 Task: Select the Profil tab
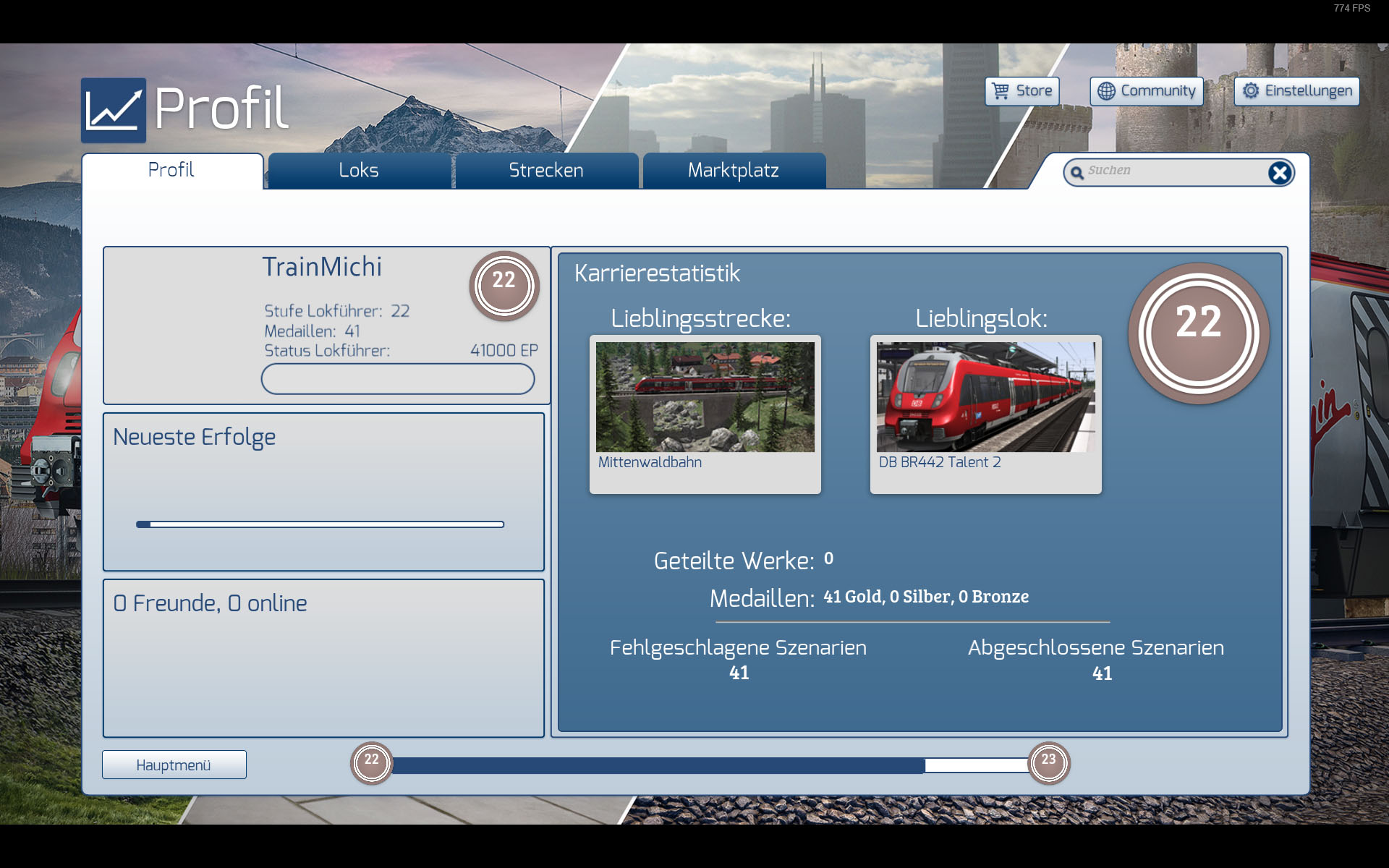click(171, 171)
